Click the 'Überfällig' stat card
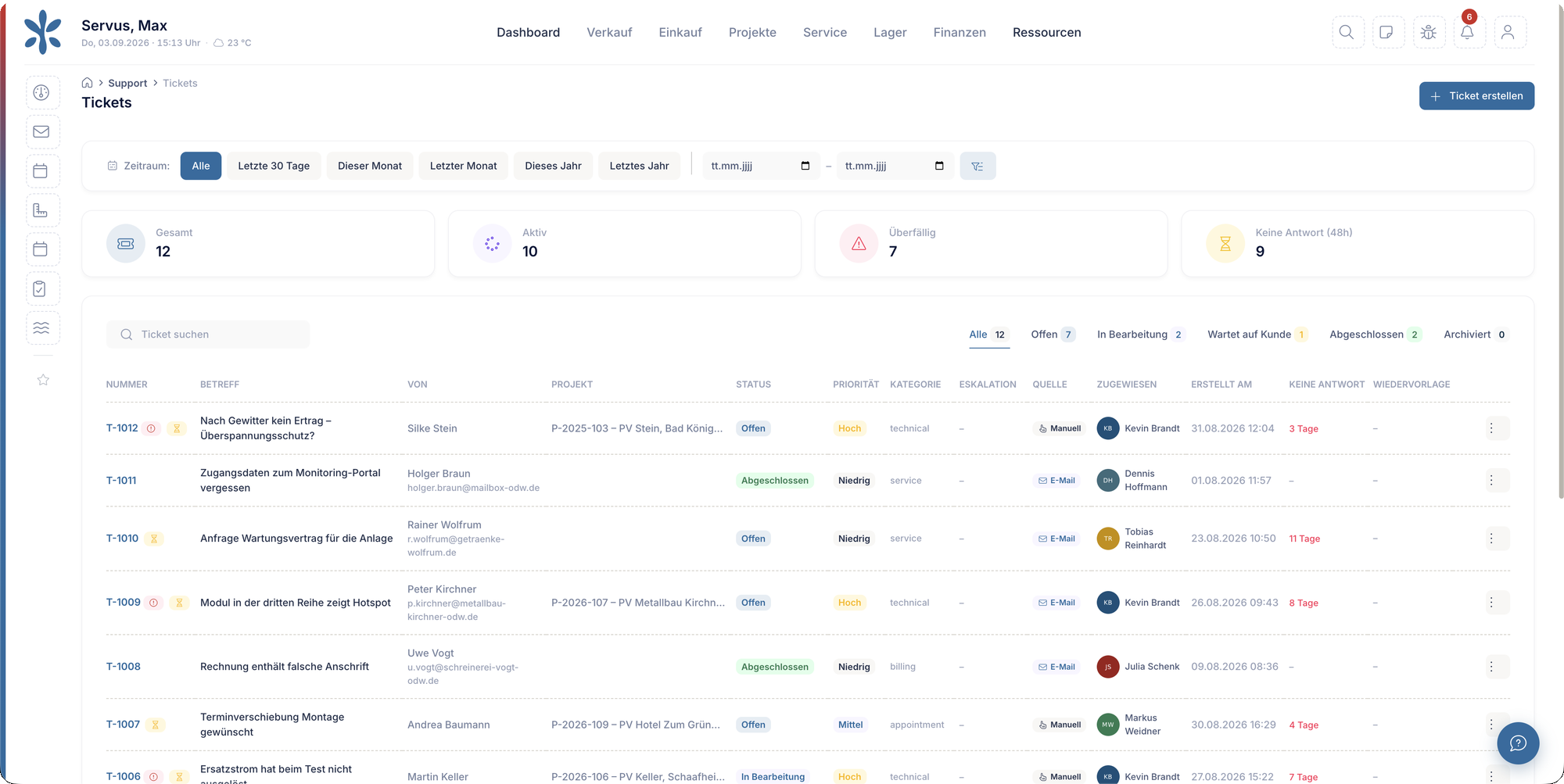This screenshot has width=1564, height=784. click(x=991, y=243)
